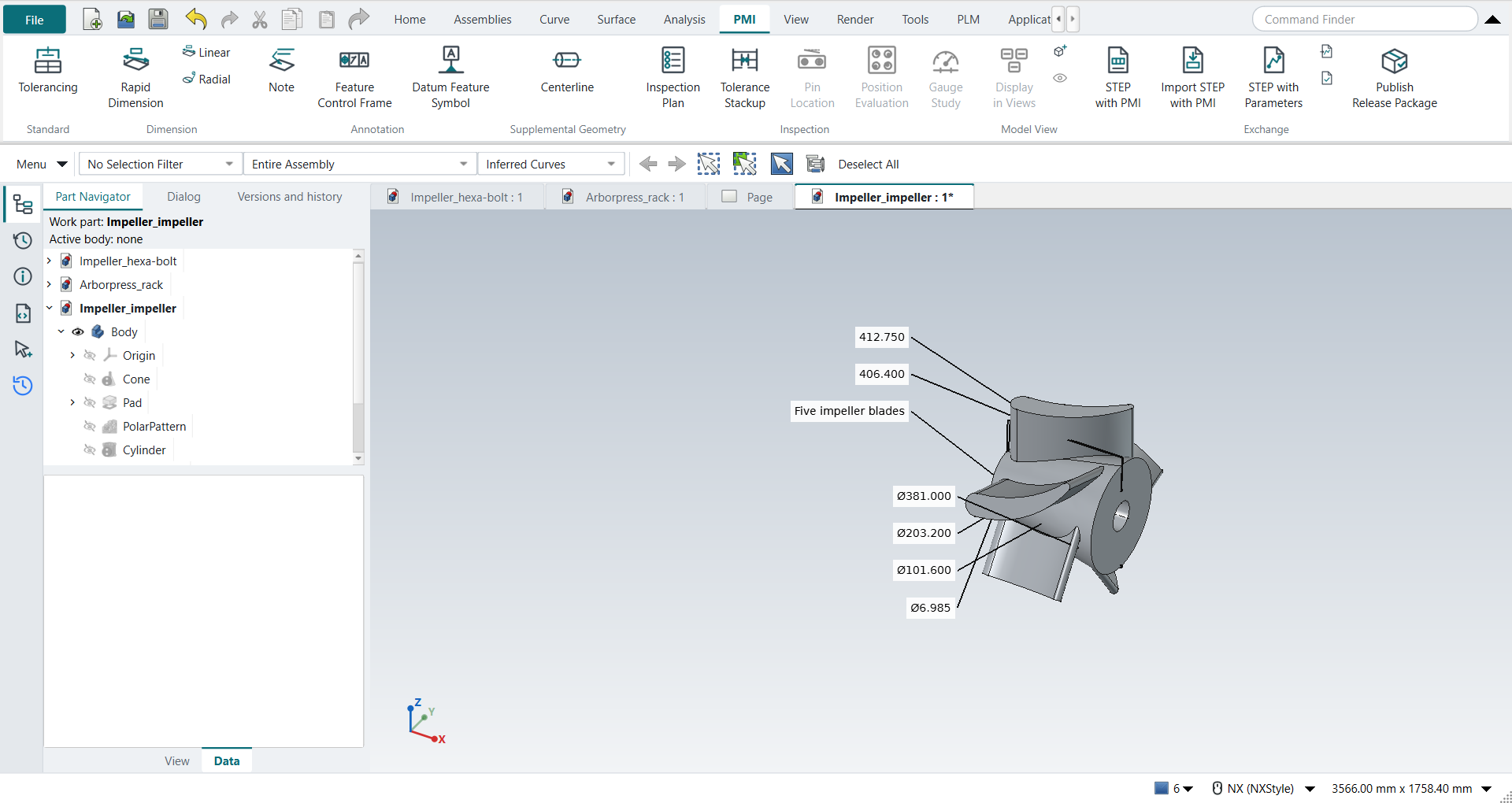Expand the Impeller_hexa-bolt tree node
Viewport: 1512px width, 803px height.
click(x=49, y=261)
